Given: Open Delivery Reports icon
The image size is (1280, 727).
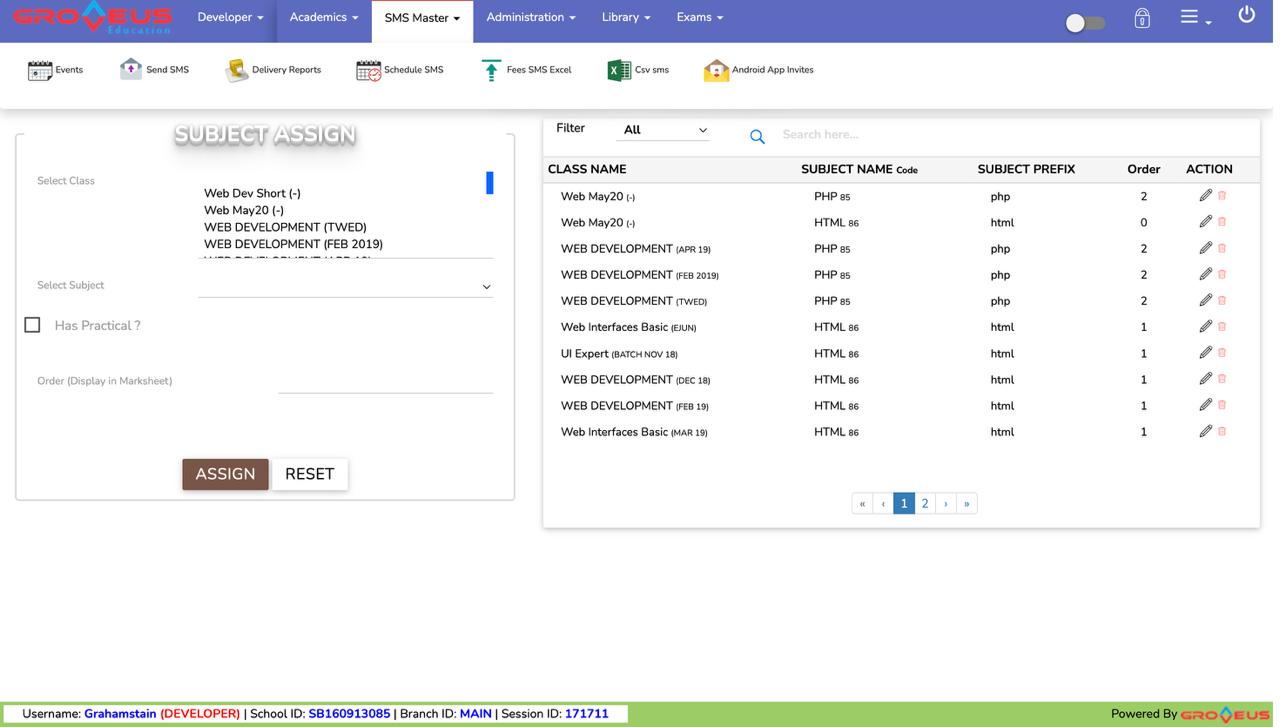Looking at the screenshot, I should tap(237, 70).
